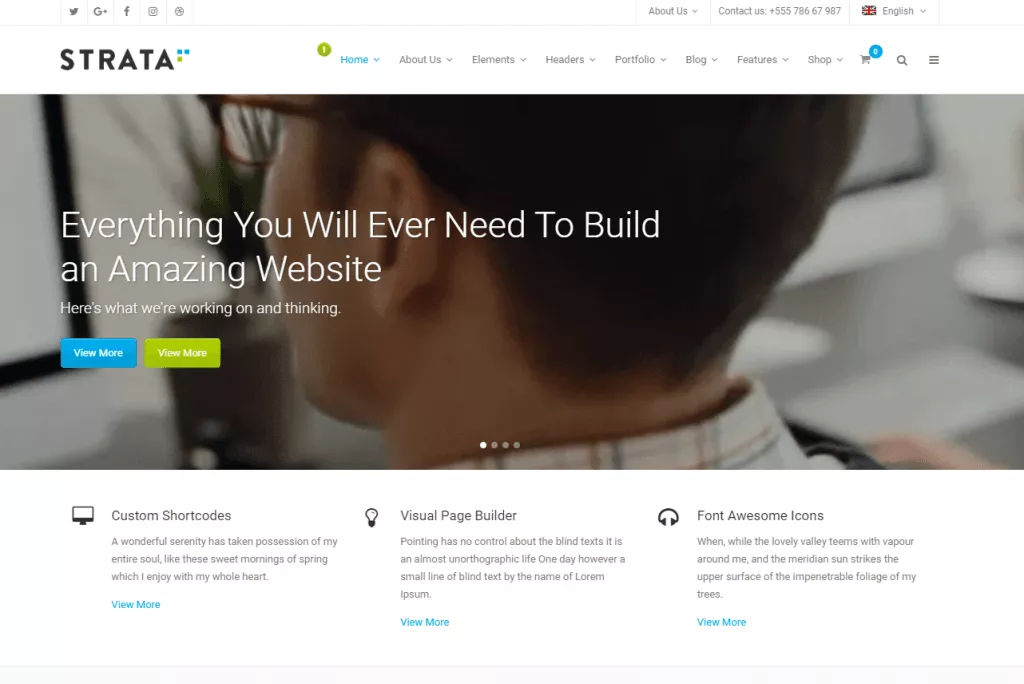The height and width of the screenshot is (684, 1024).
Task: Click the search magnifier icon
Action: (902, 60)
